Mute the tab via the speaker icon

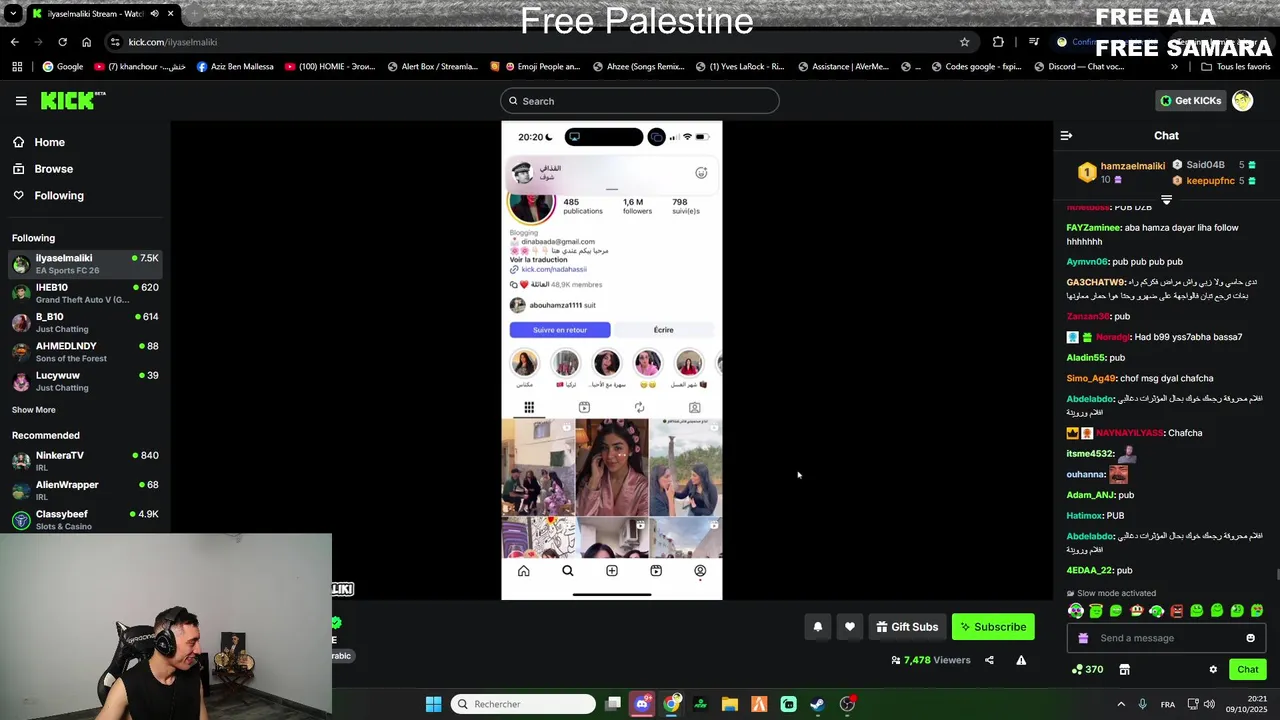tap(154, 14)
